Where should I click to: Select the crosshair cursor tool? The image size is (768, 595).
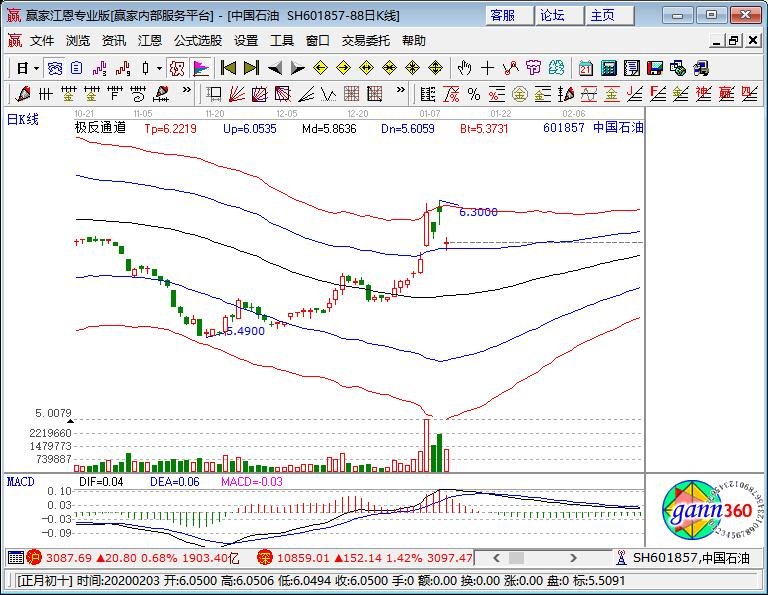pos(487,68)
